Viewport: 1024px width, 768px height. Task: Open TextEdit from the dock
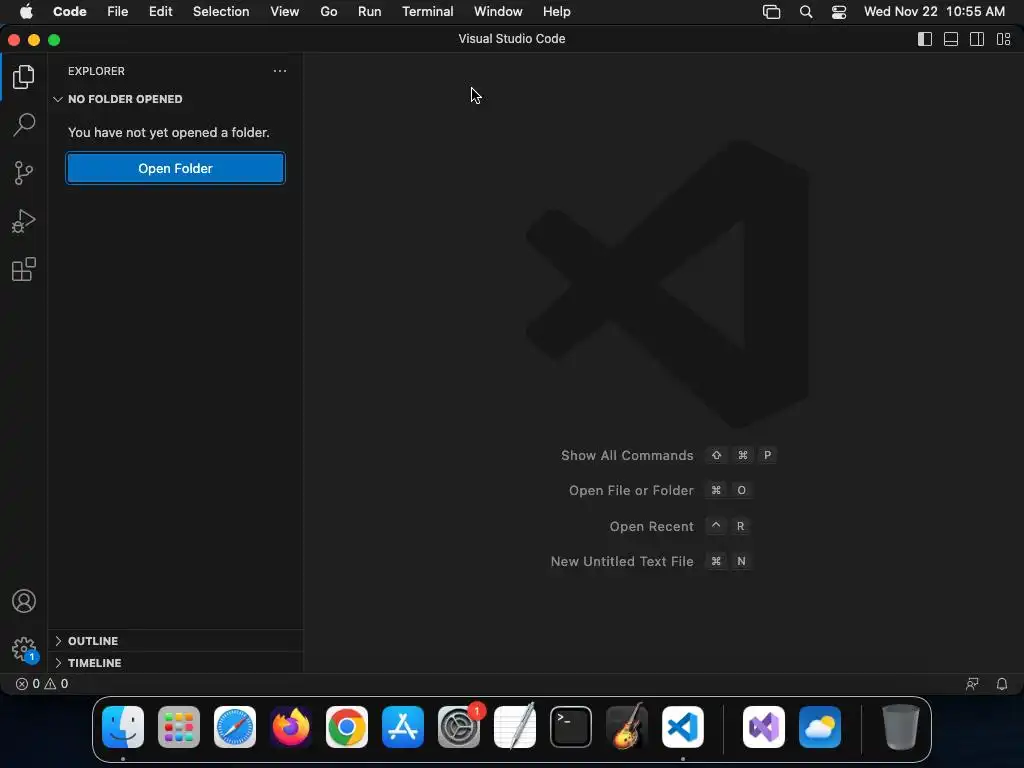pyautogui.click(x=515, y=727)
